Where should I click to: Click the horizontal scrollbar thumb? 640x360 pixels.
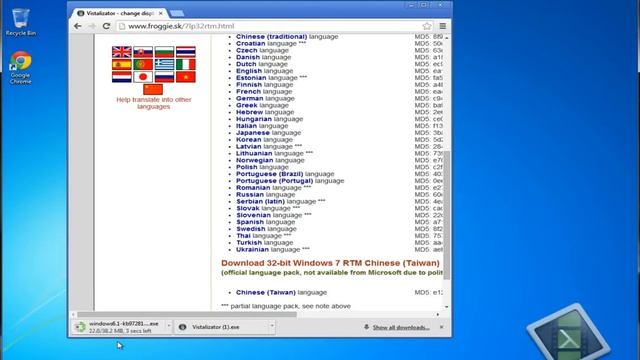pos(187,314)
